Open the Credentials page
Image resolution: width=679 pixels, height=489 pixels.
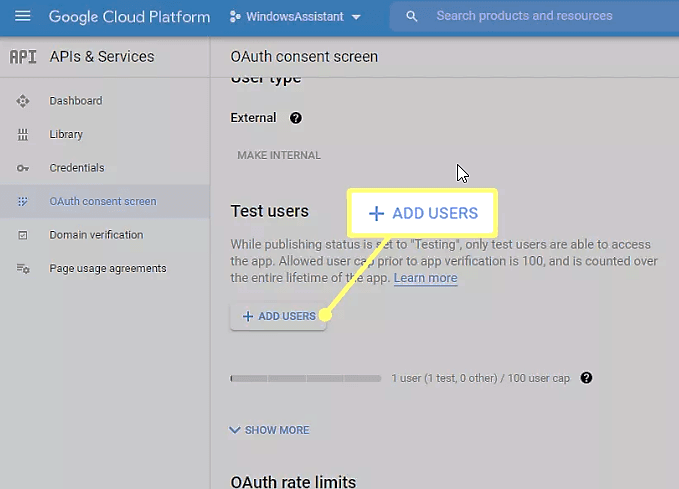click(x=77, y=168)
